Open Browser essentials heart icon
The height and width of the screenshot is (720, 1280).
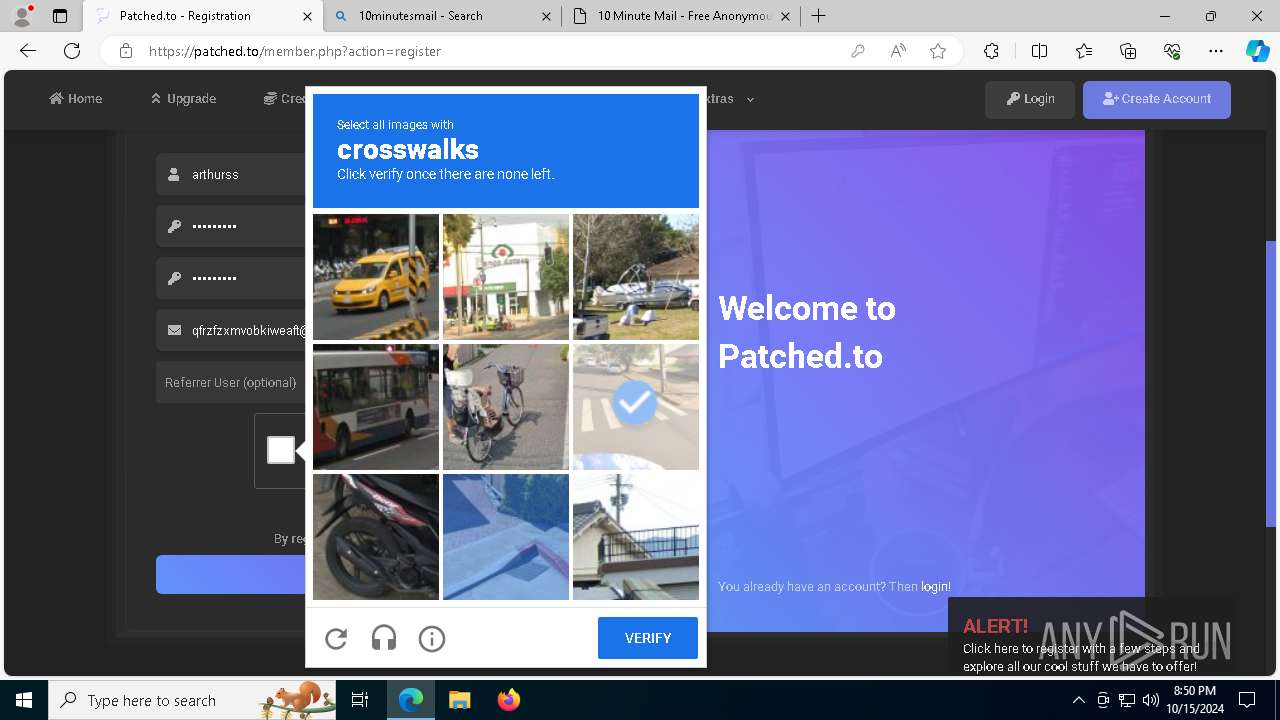[x=1172, y=51]
